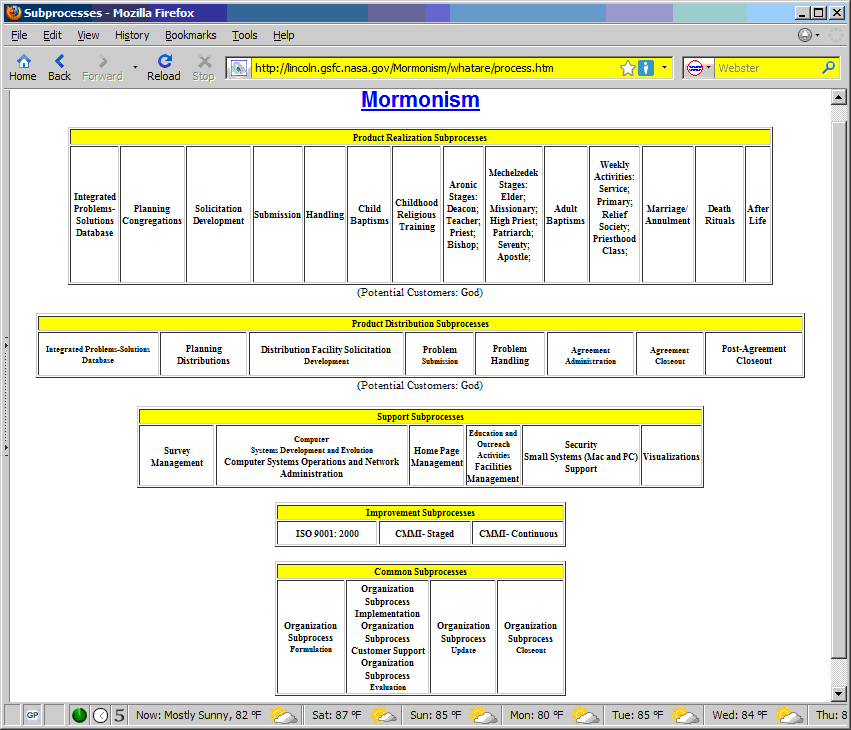Click the 'Now: Mostly Sunny, 82 °F' status text
Image resolution: width=851 pixels, height=730 pixels.
199,715
